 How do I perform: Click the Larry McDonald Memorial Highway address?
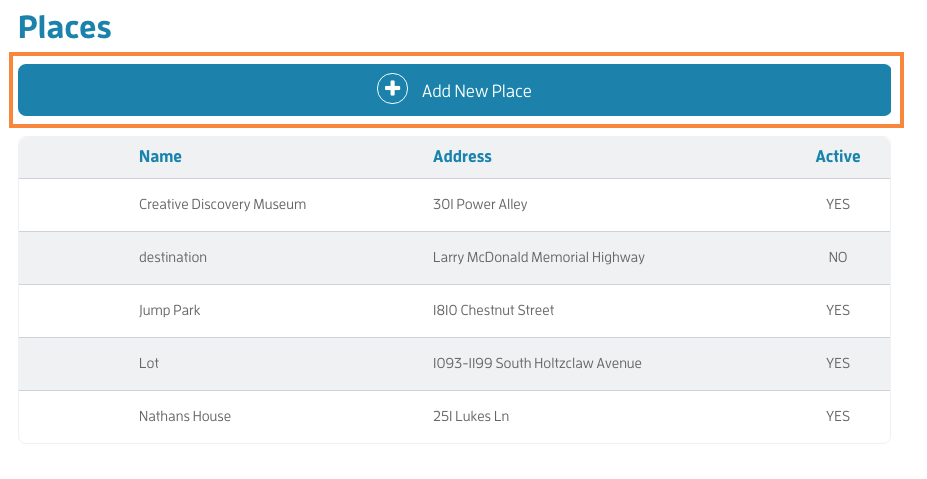tap(539, 257)
